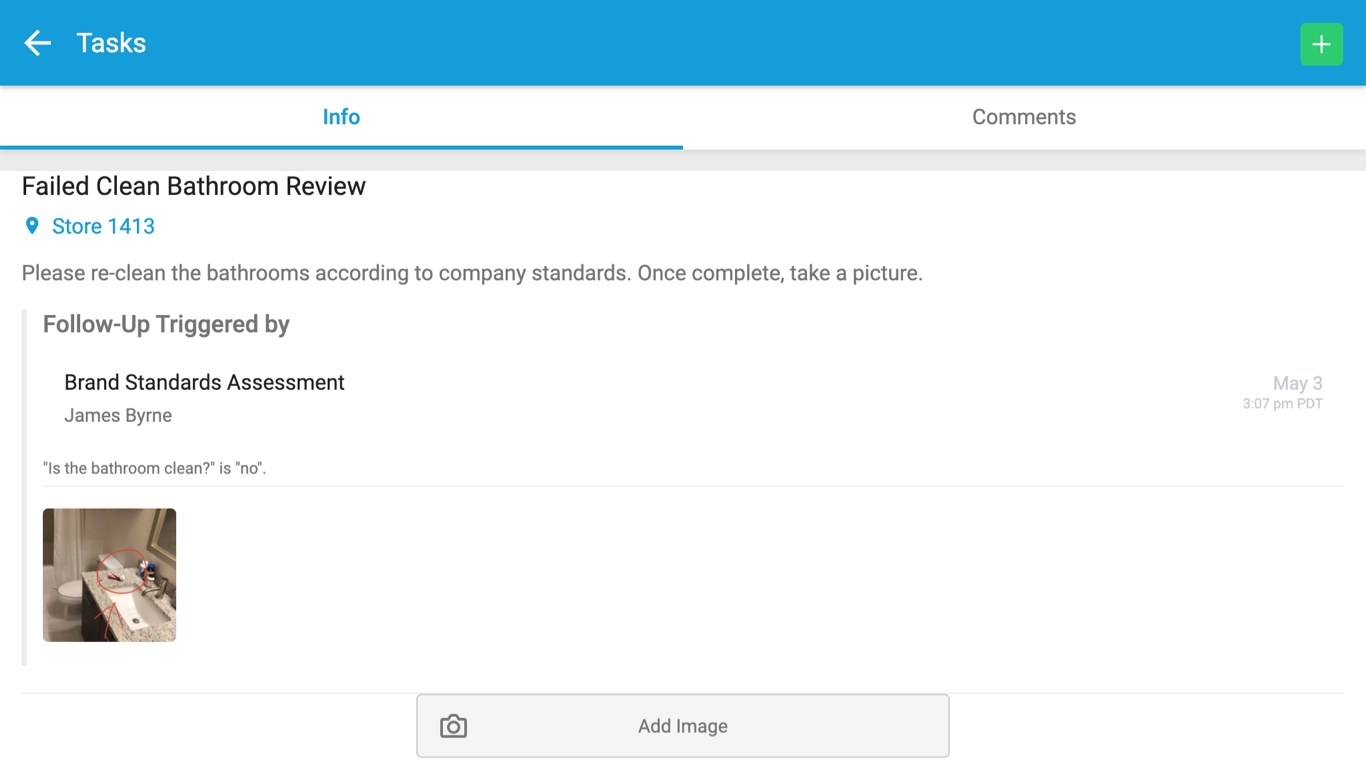Select the Info tab
1366x768 pixels.
click(341, 116)
